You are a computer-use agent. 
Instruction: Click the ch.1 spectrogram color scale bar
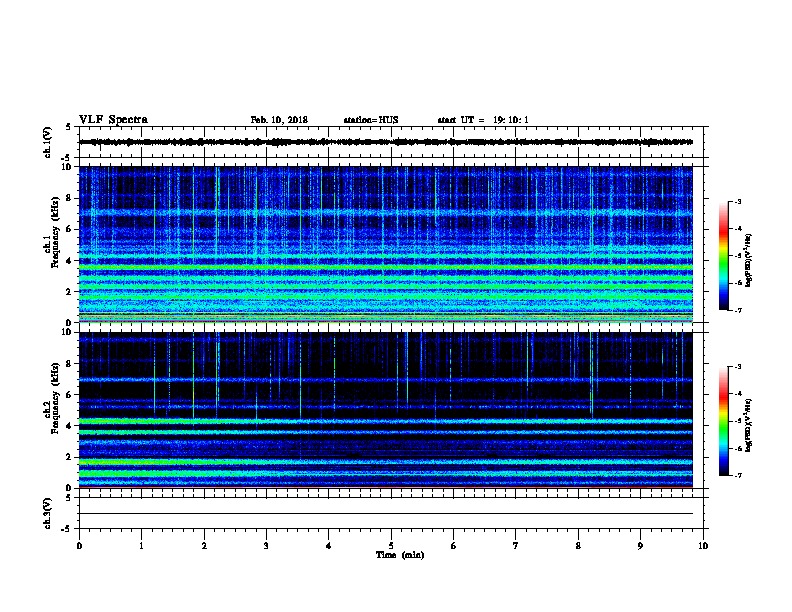724,256
